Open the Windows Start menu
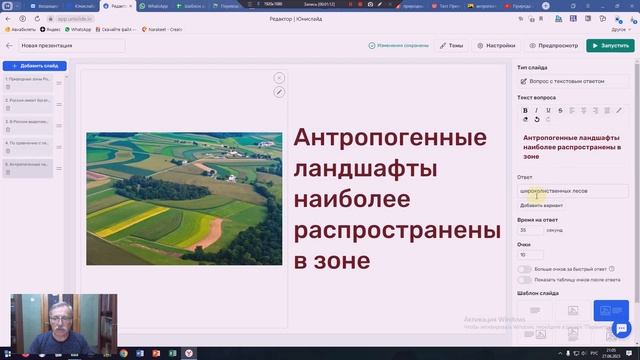 click(x=7, y=353)
